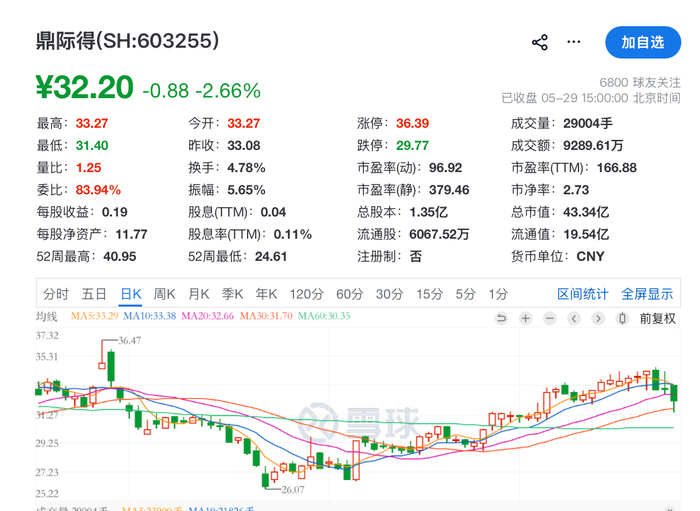Select the 月K tab
700x511 pixels.
click(199, 294)
